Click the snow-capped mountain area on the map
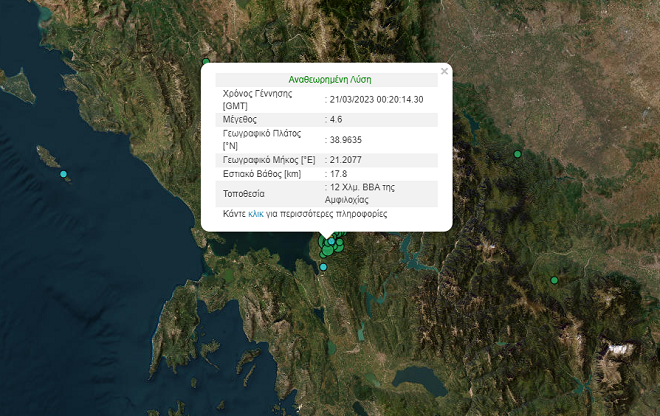The image size is (660, 416). click(621, 351)
